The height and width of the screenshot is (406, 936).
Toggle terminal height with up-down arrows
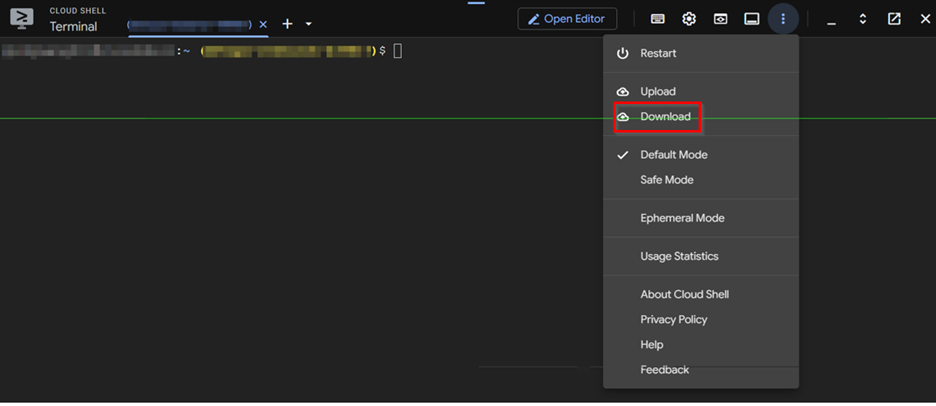coord(862,19)
